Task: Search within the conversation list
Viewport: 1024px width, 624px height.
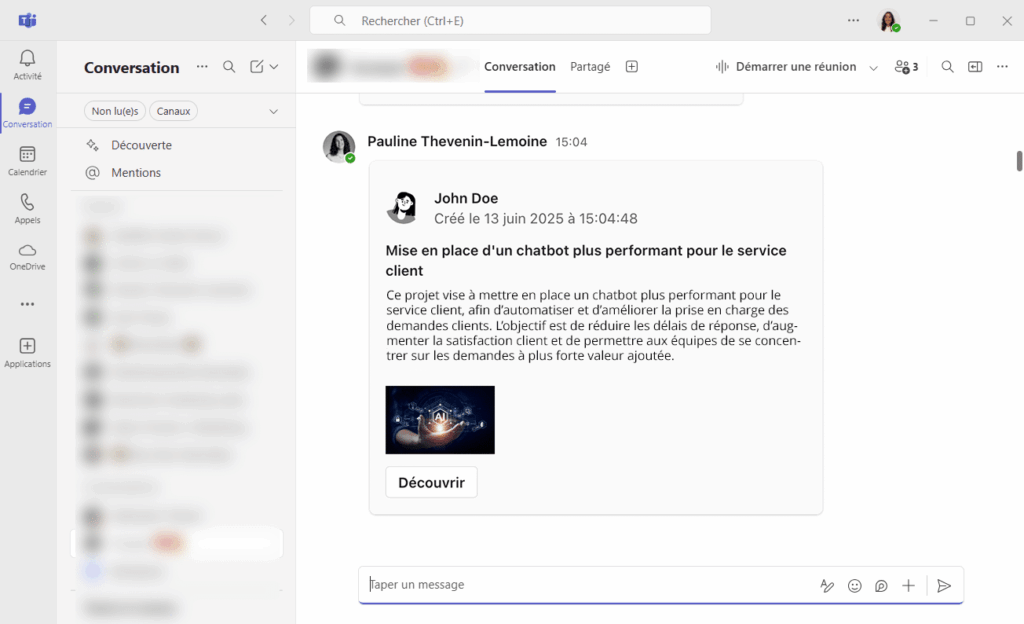Action: click(x=229, y=67)
